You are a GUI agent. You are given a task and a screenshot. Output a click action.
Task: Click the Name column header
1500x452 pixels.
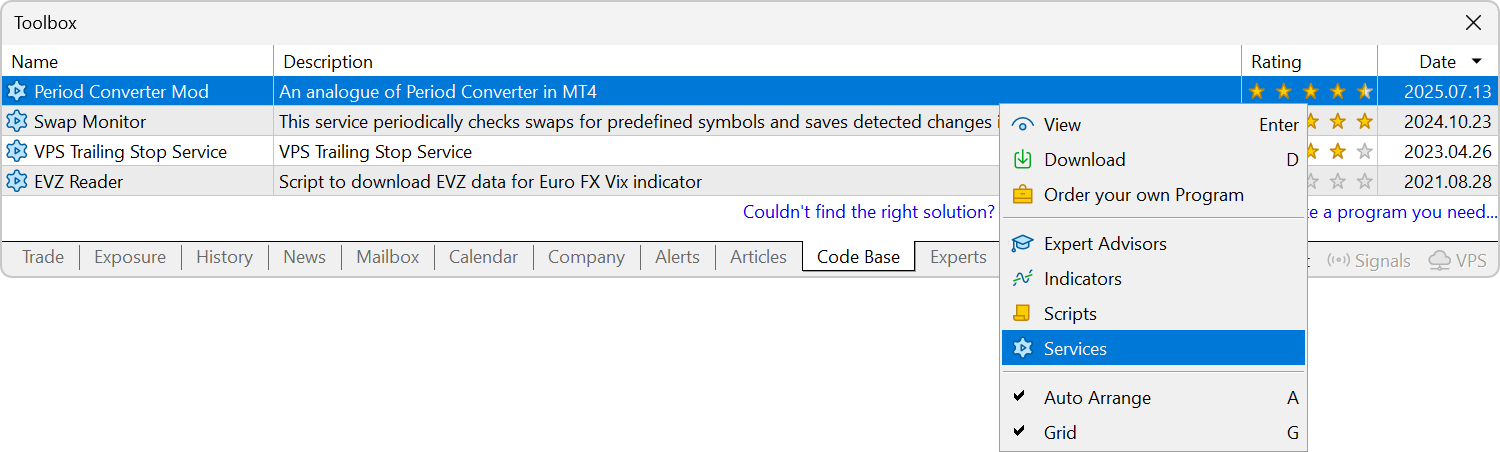click(x=35, y=62)
